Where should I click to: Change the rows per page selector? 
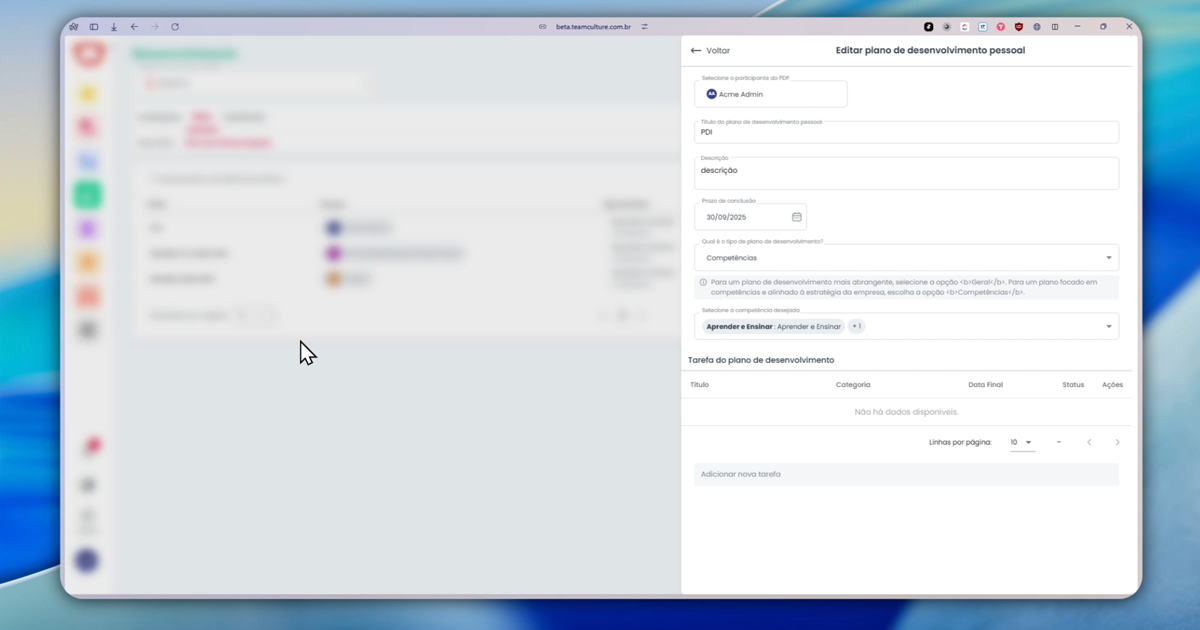(x=1021, y=442)
